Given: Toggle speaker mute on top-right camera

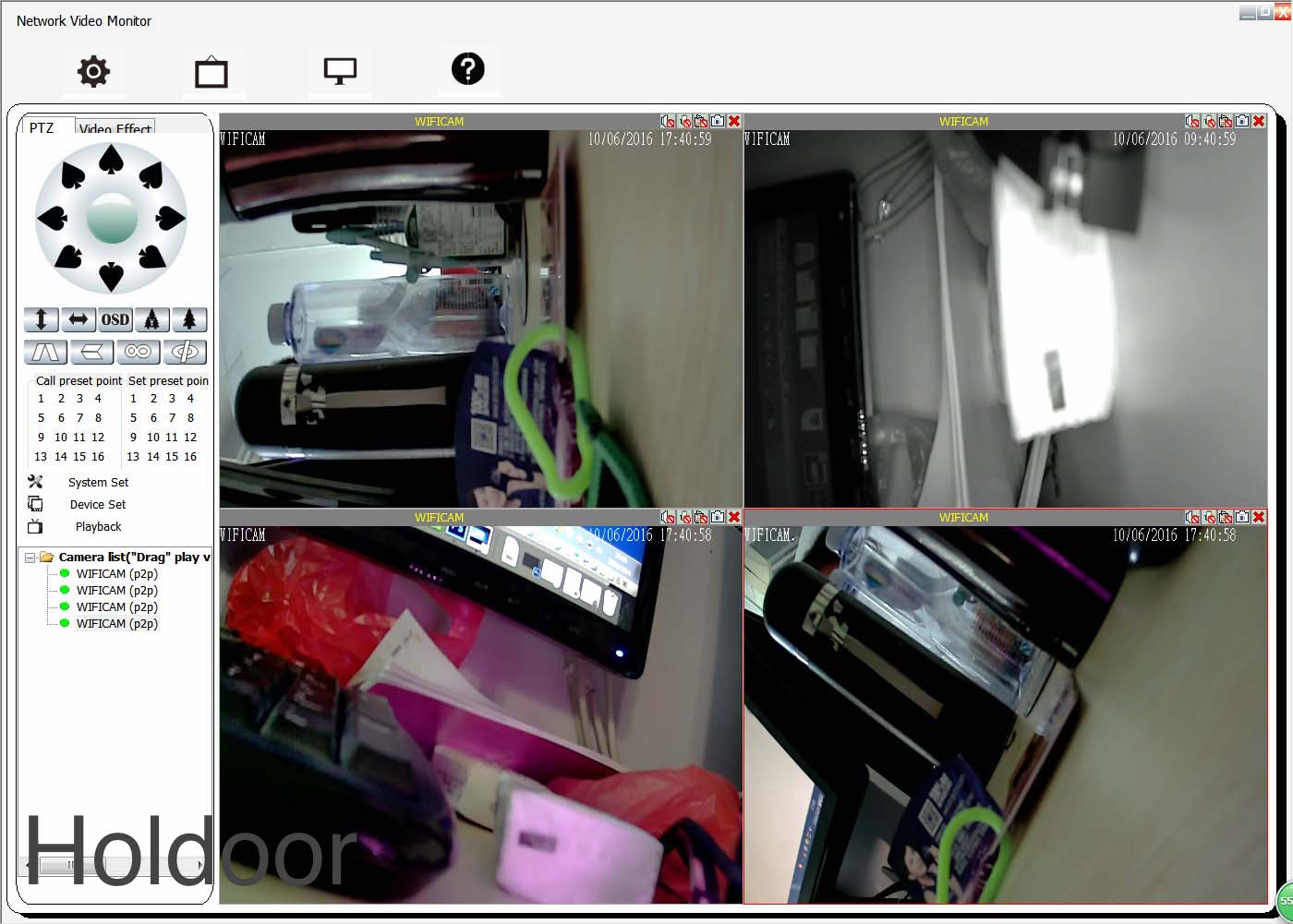Looking at the screenshot, I should (x=1192, y=121).
